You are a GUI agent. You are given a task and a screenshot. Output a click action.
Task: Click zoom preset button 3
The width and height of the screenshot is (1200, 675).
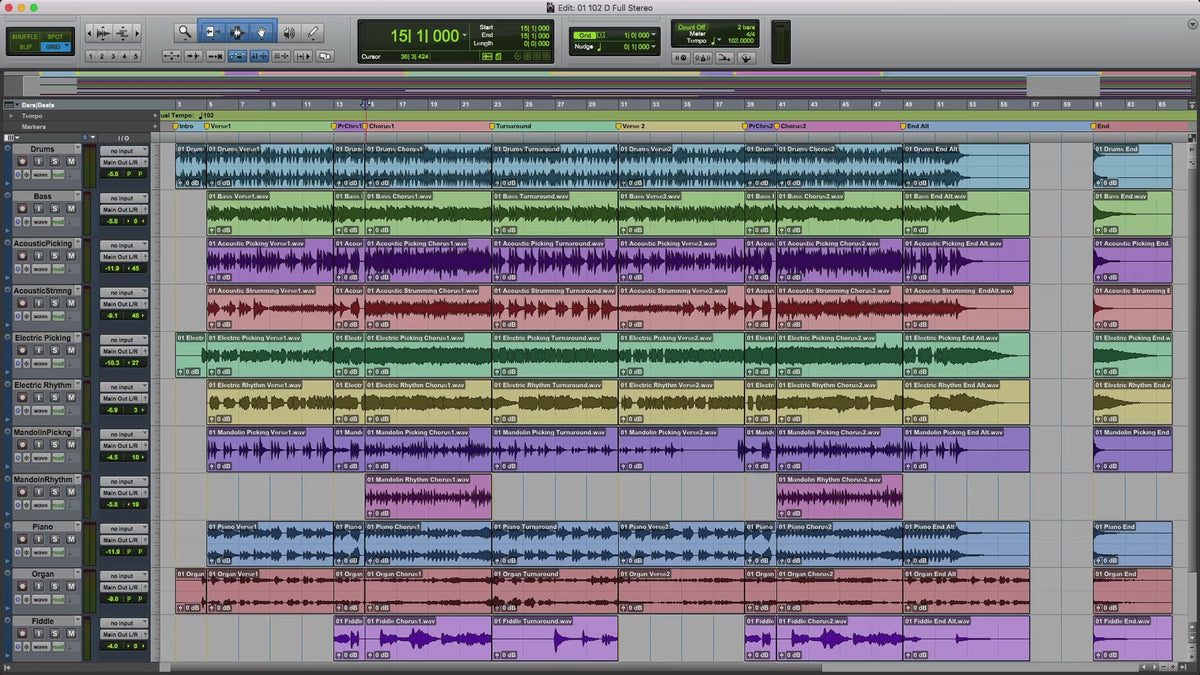tap(113, 56)
